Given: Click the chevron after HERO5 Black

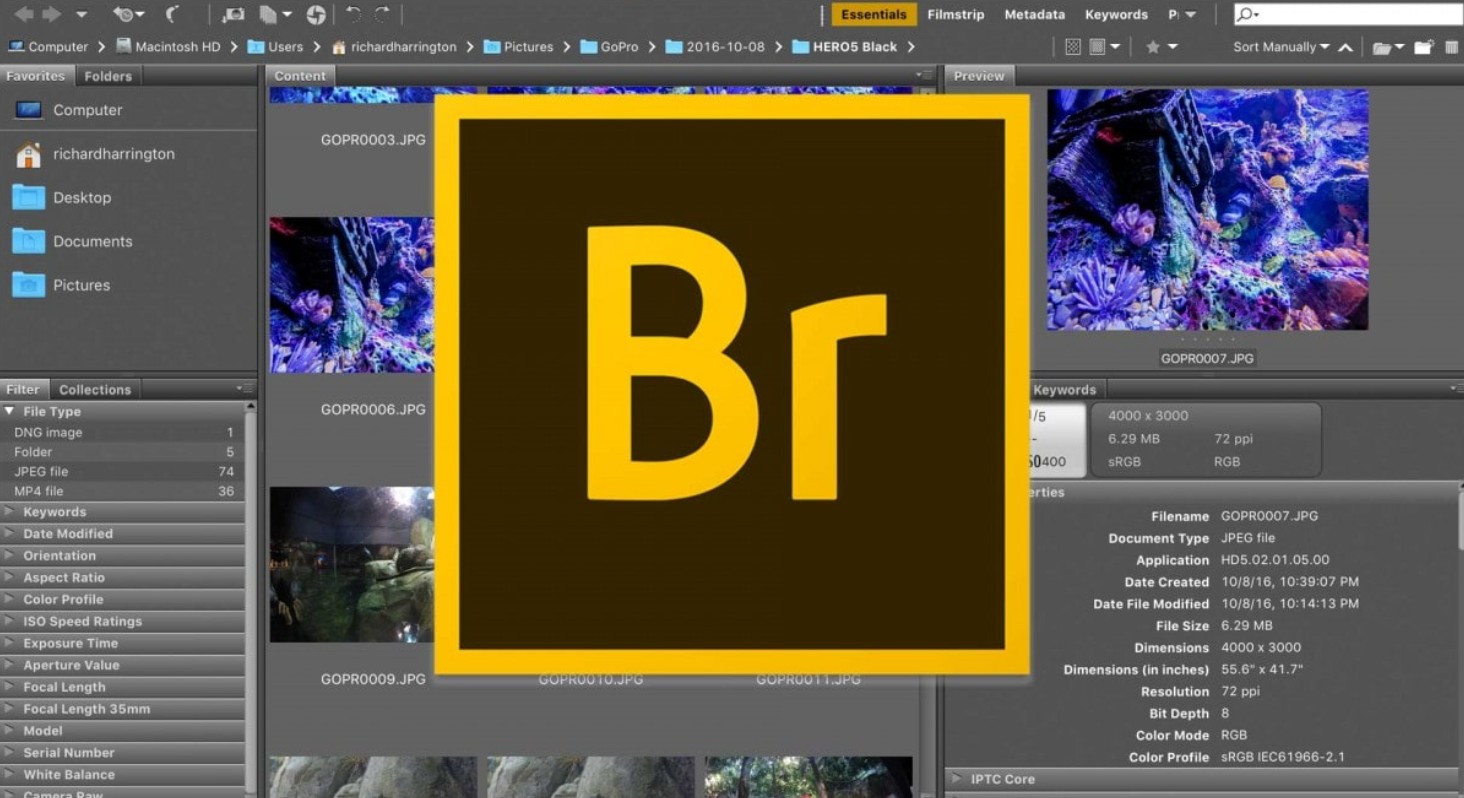Looking at the screenshot, I should click(x=911, y=47).
